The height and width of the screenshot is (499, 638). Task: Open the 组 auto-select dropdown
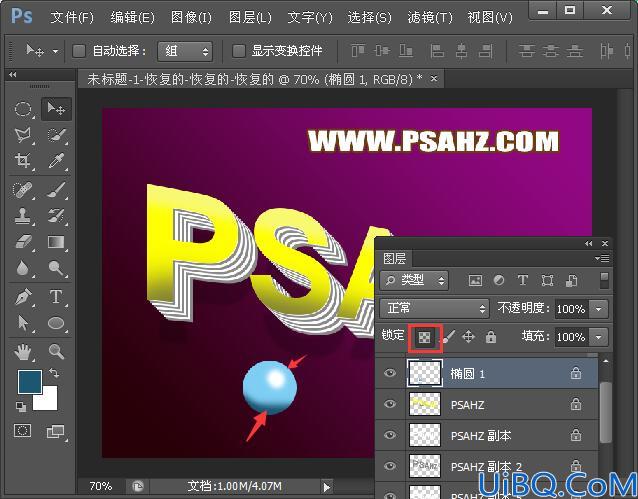click(x=185, y=51)
